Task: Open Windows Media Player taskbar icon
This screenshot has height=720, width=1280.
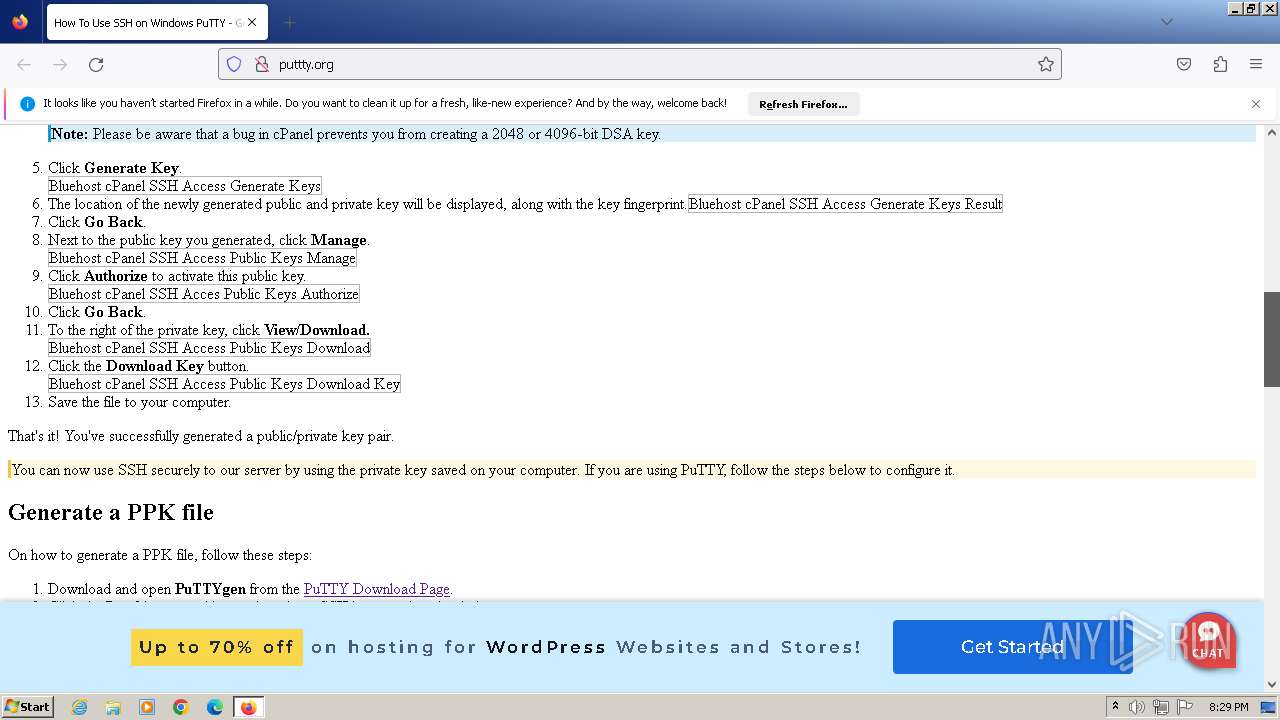Action: click(x=147, y=707)
